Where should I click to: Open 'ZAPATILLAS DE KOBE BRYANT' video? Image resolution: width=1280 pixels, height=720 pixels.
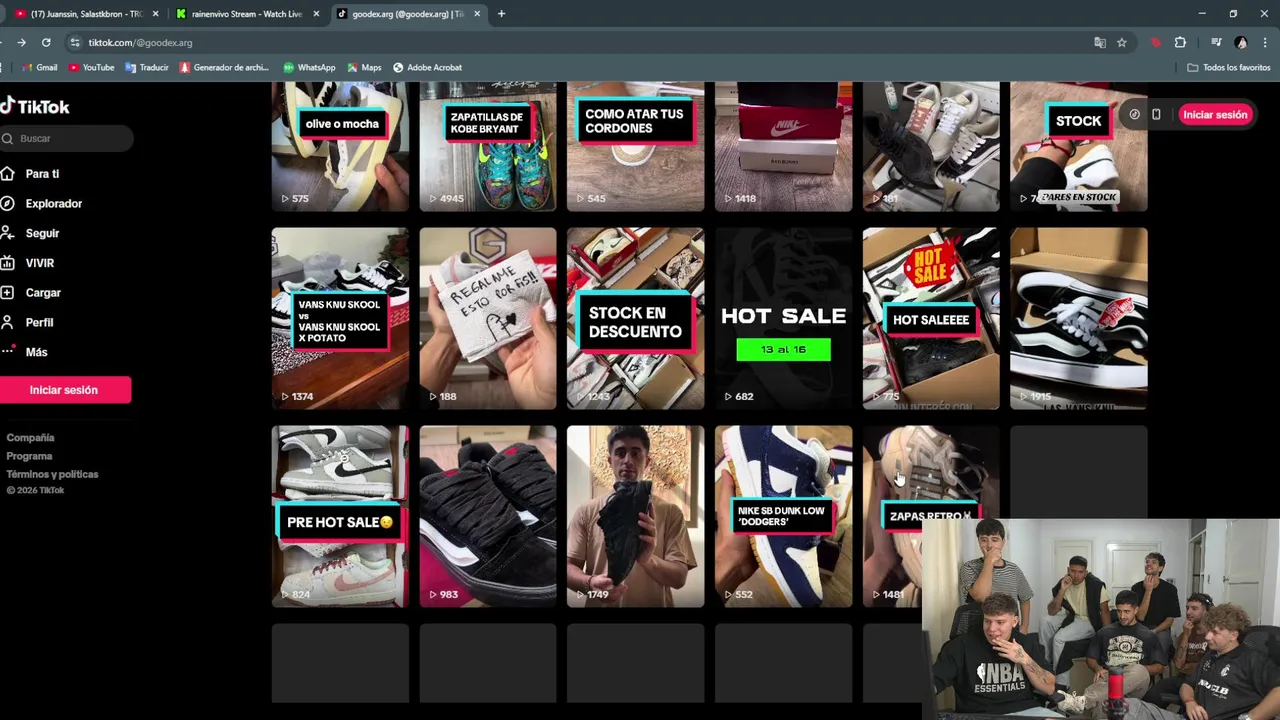tap(488, 146)
